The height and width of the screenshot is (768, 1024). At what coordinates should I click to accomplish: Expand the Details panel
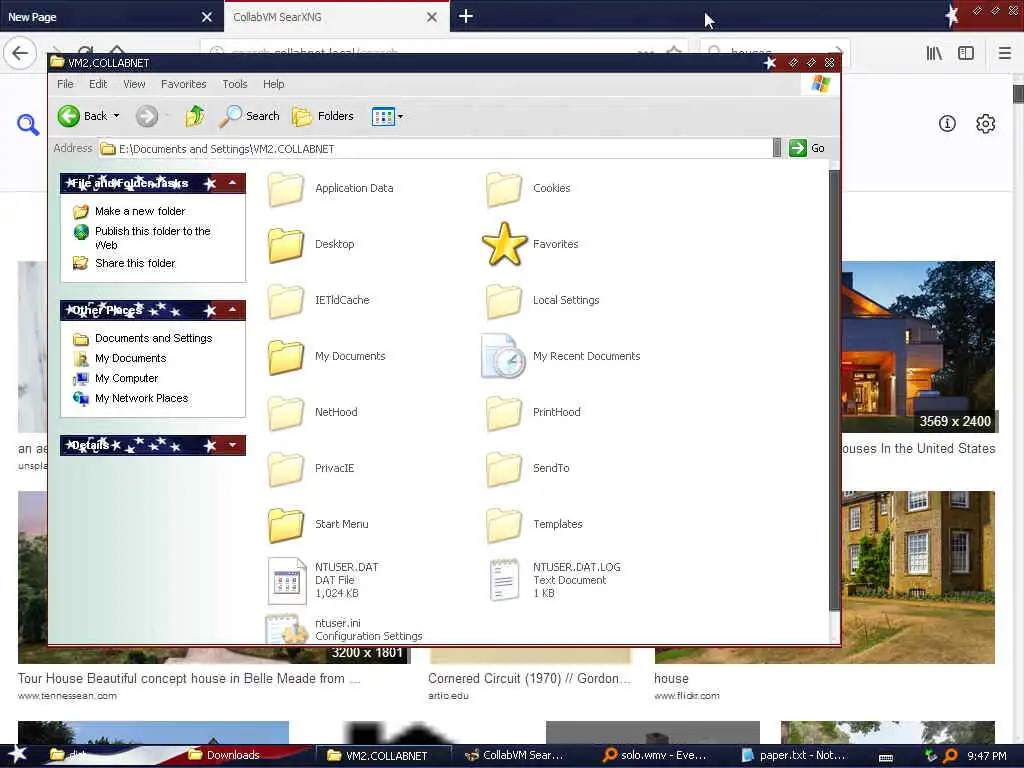click(232, 445)
